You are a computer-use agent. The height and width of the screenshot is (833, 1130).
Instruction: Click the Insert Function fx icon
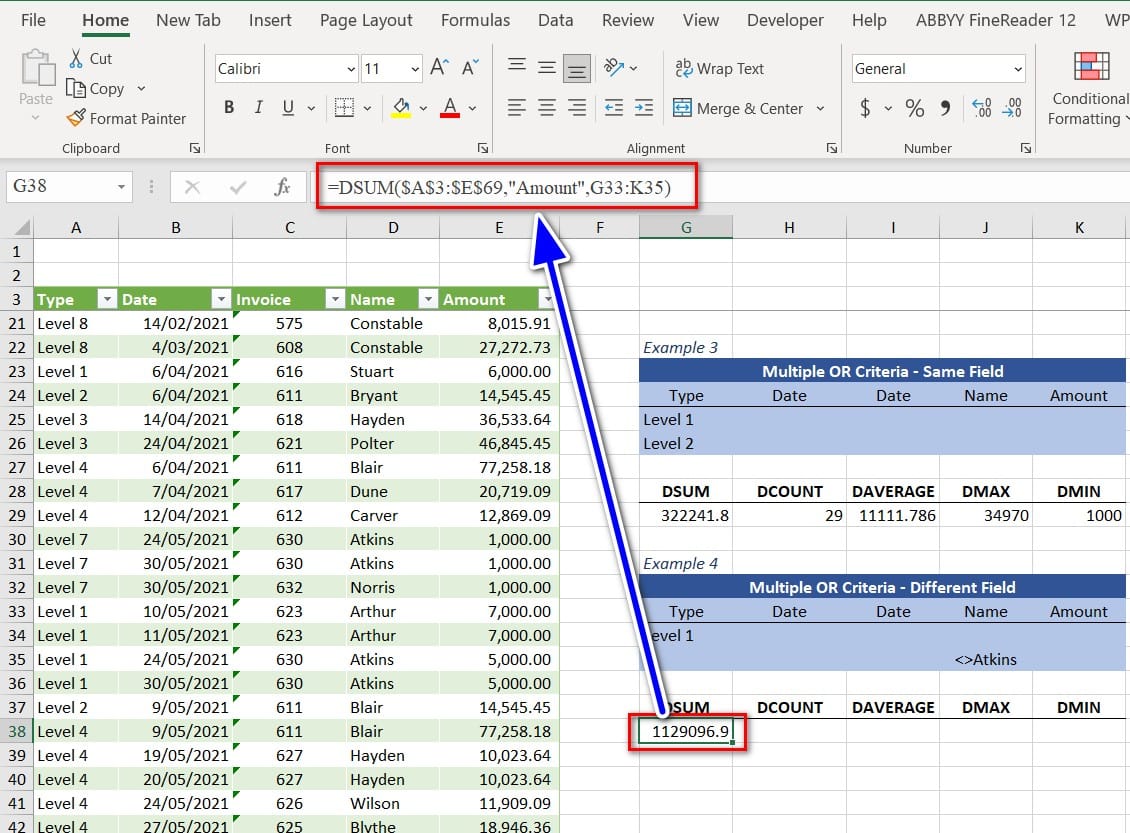282,187
